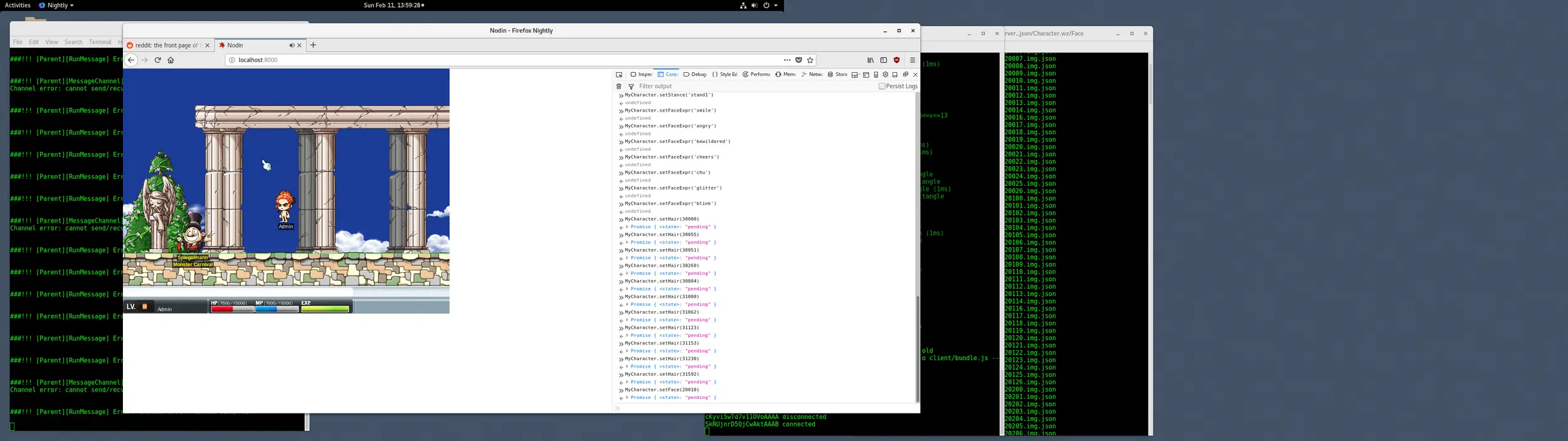The width and height of the screenshot is (1568, 441).
Task: Toggle the Firefox sidebar
Action: tap(884, 60)
